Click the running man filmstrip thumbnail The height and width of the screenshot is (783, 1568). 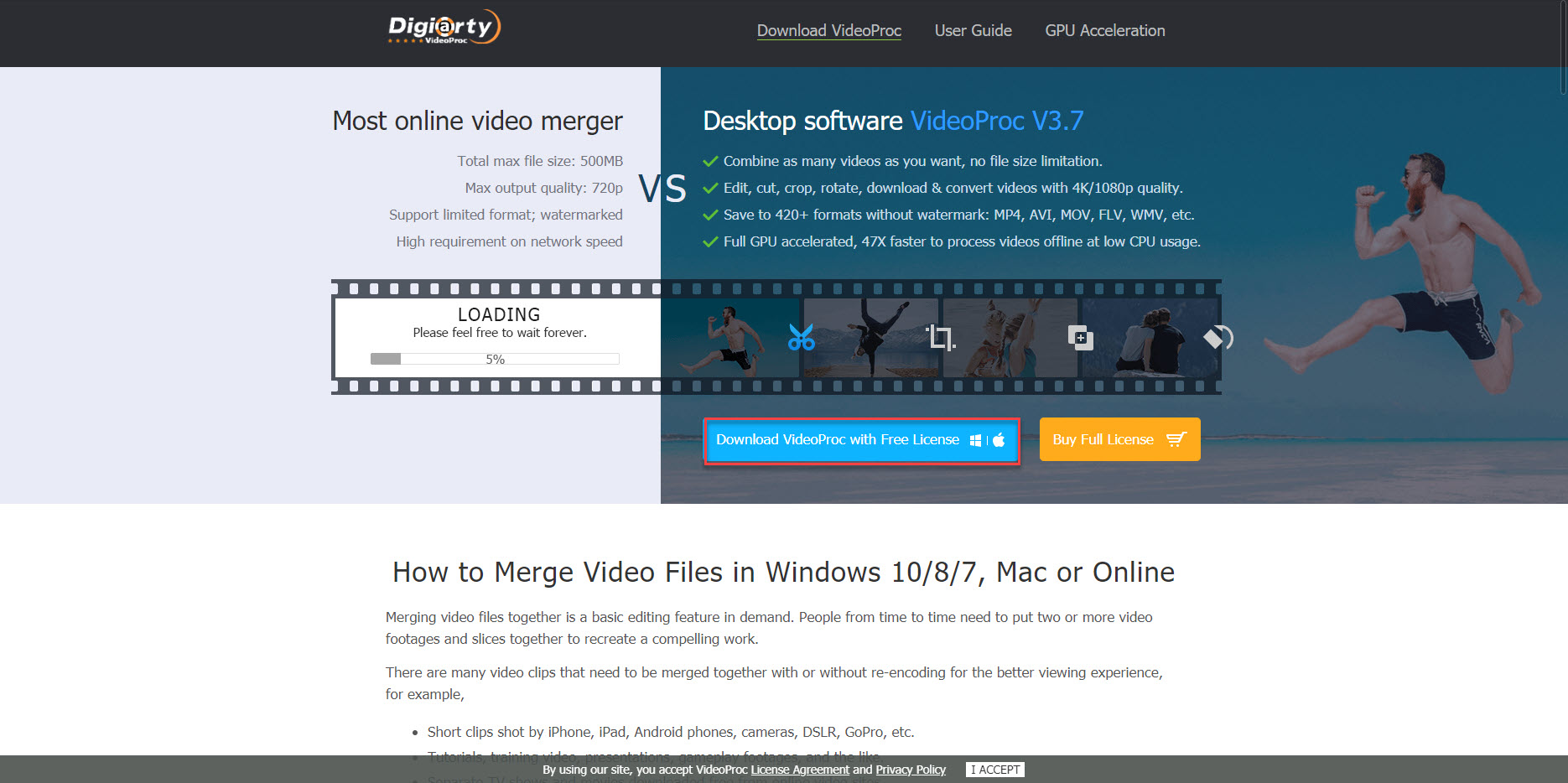(x=730, y=338)
